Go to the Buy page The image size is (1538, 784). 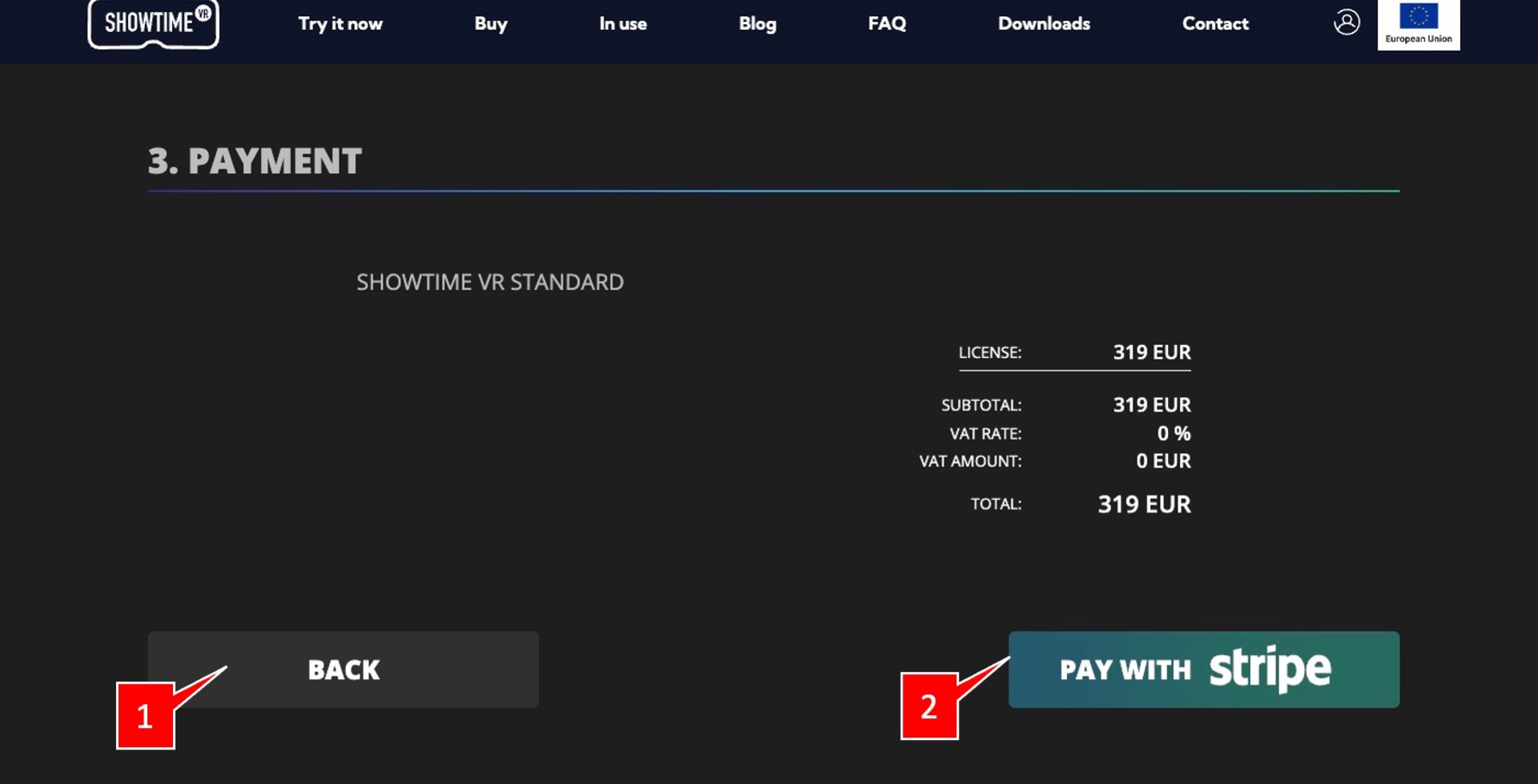pyautogui.click(x=491, y=24)
